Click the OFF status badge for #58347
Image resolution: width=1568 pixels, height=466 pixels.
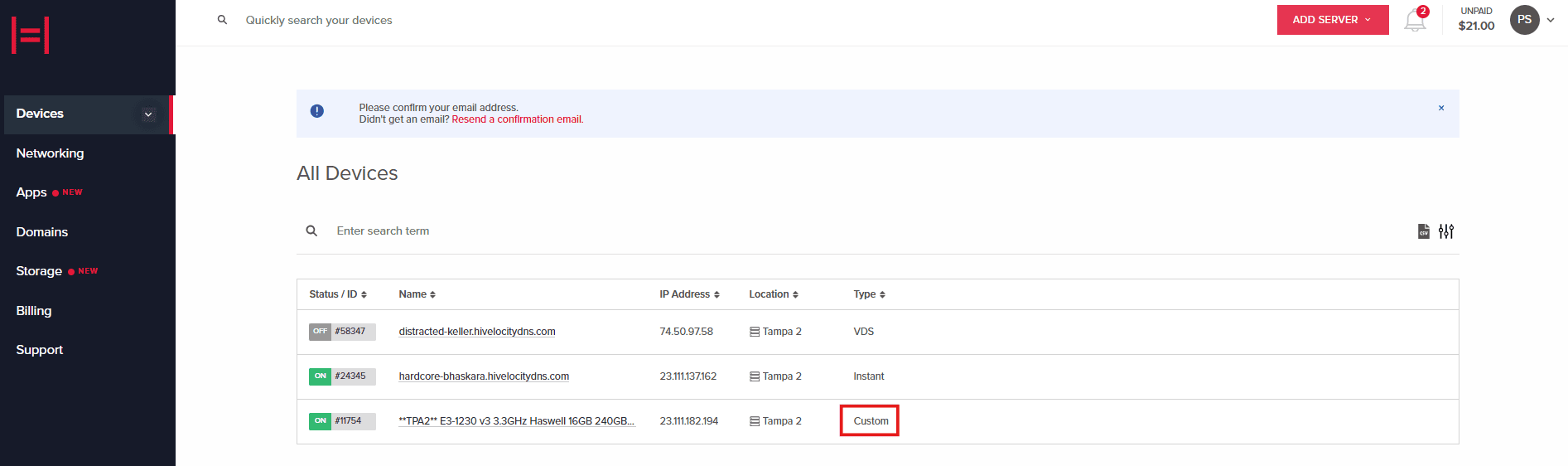320,332
